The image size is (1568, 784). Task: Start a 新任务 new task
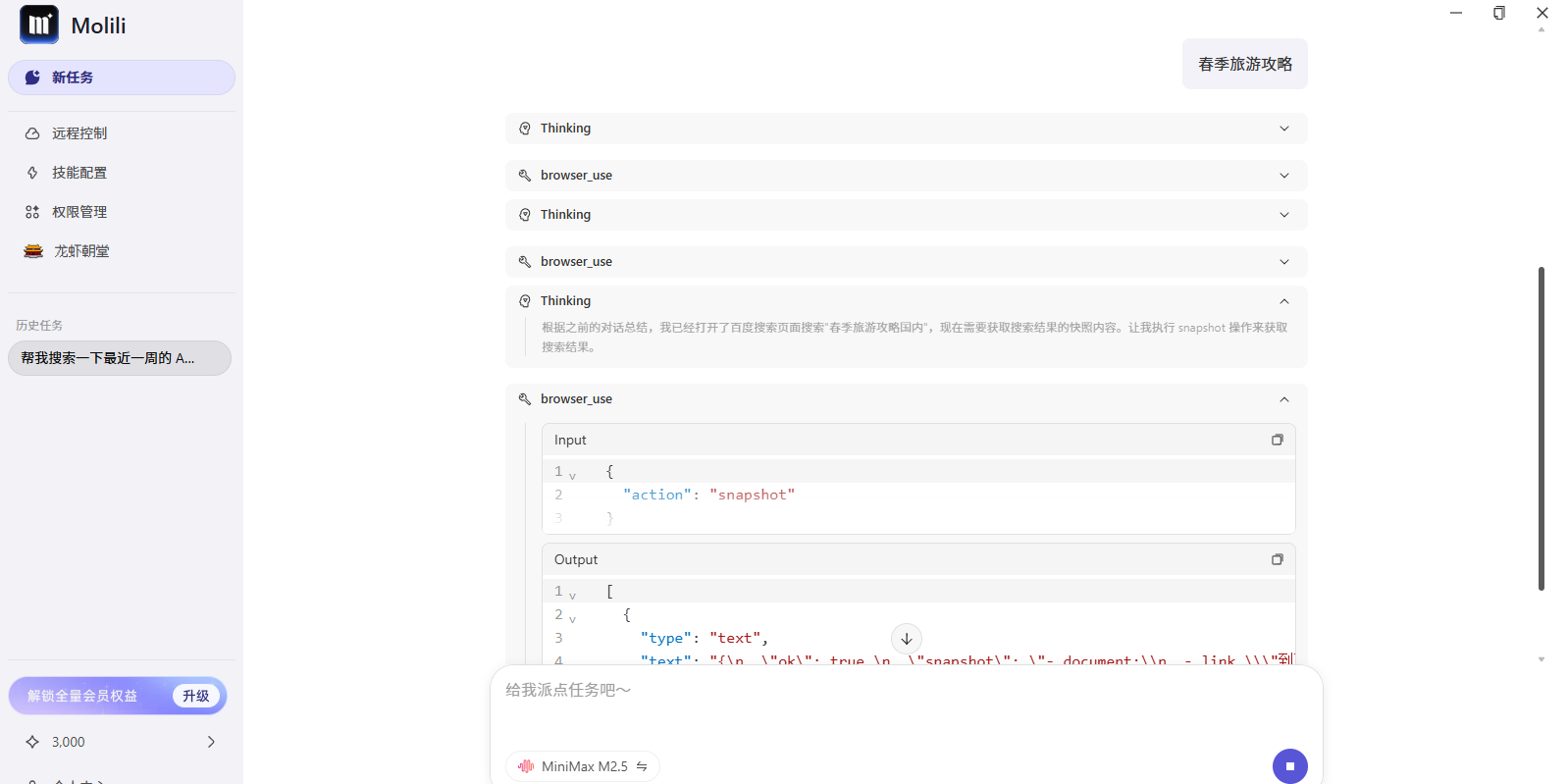(121, 78)
